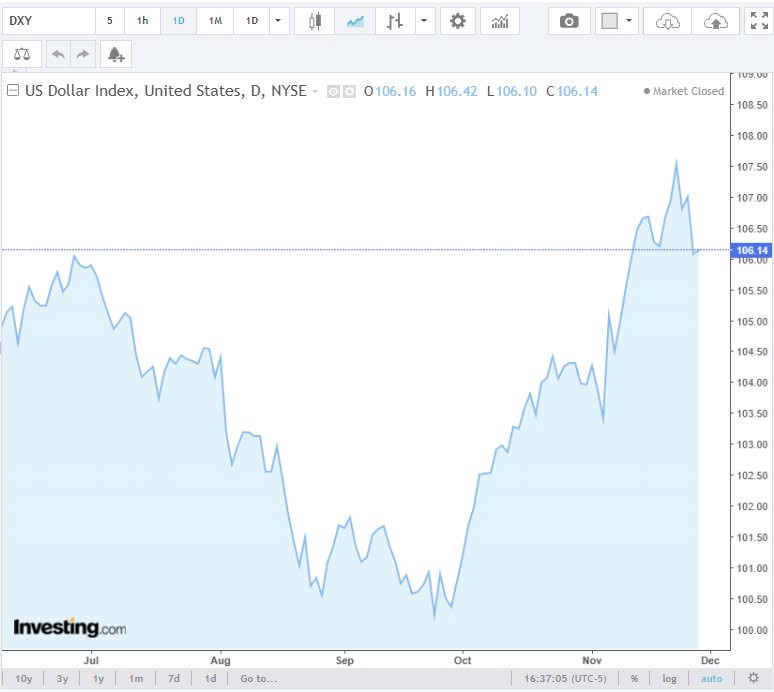
Task: Open chart properties gear in top toolbar
Action: [x=457, y=21]
